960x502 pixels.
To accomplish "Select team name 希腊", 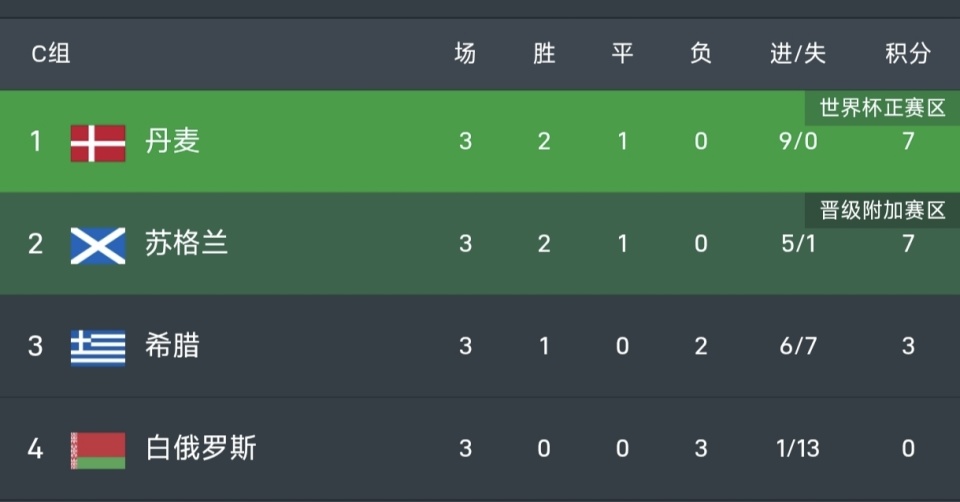I will 173,346.
